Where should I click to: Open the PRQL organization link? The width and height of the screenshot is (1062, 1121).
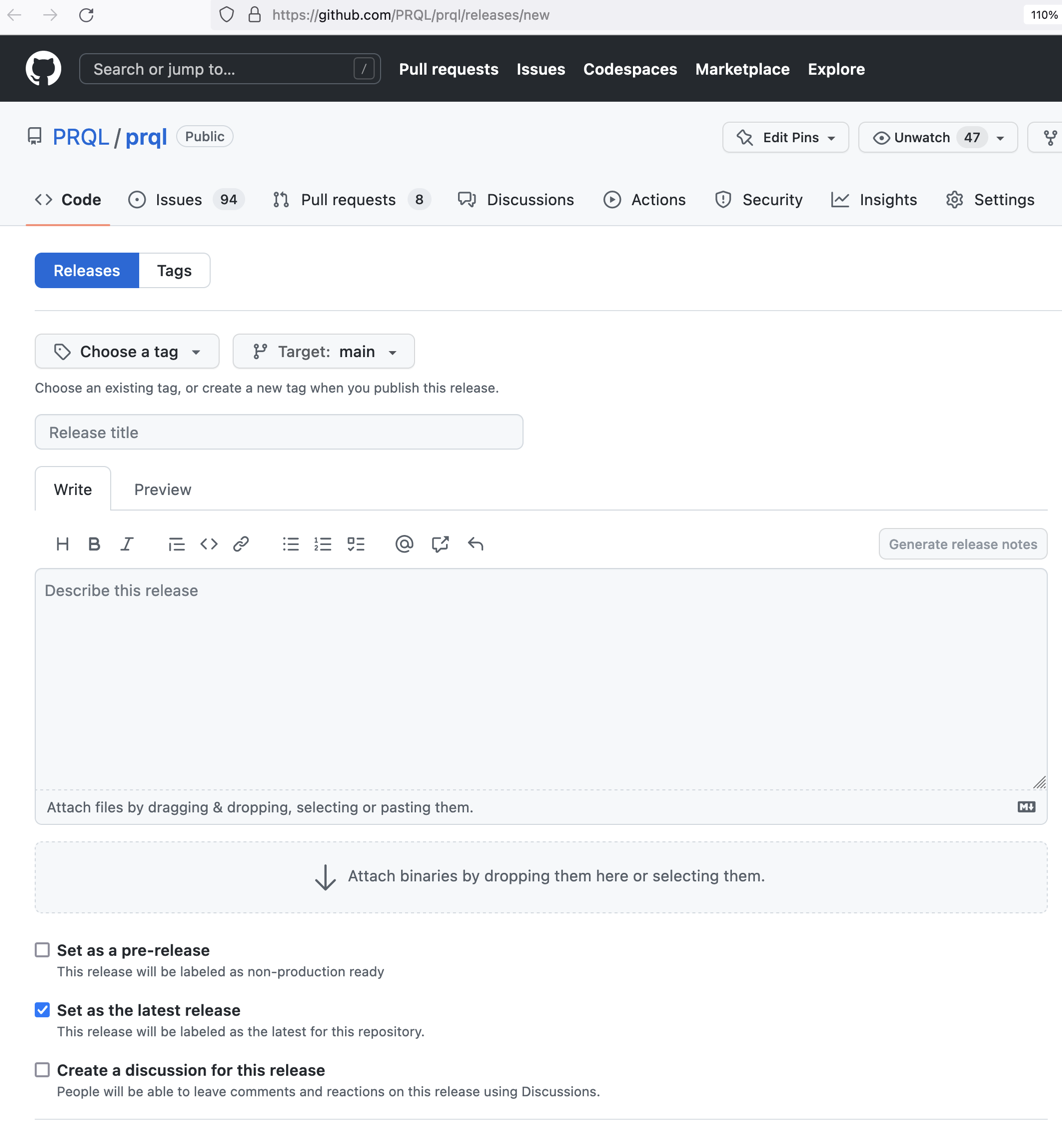81,137
